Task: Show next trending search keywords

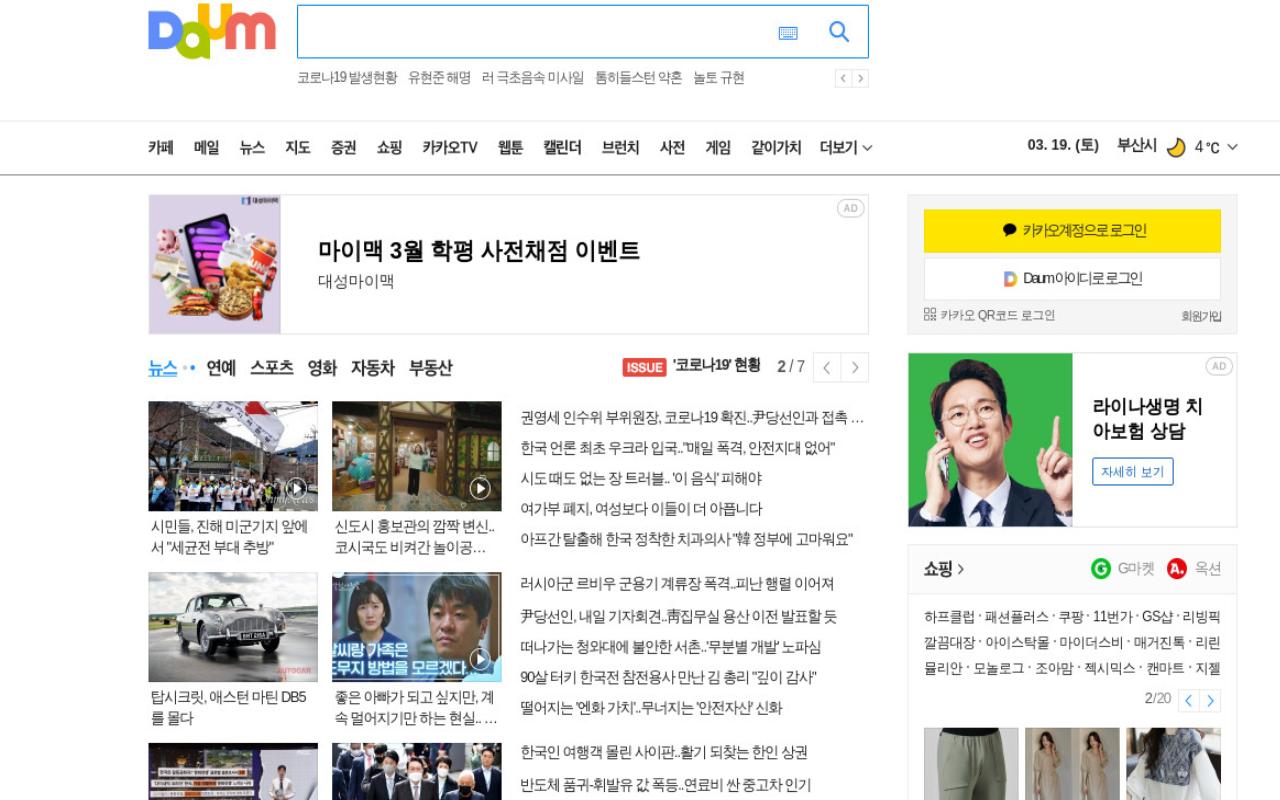Action: [860, 78]
